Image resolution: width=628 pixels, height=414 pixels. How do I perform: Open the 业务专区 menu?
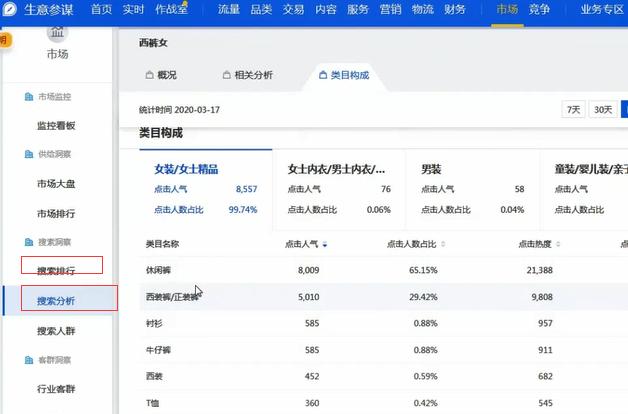tap(602, 9)
